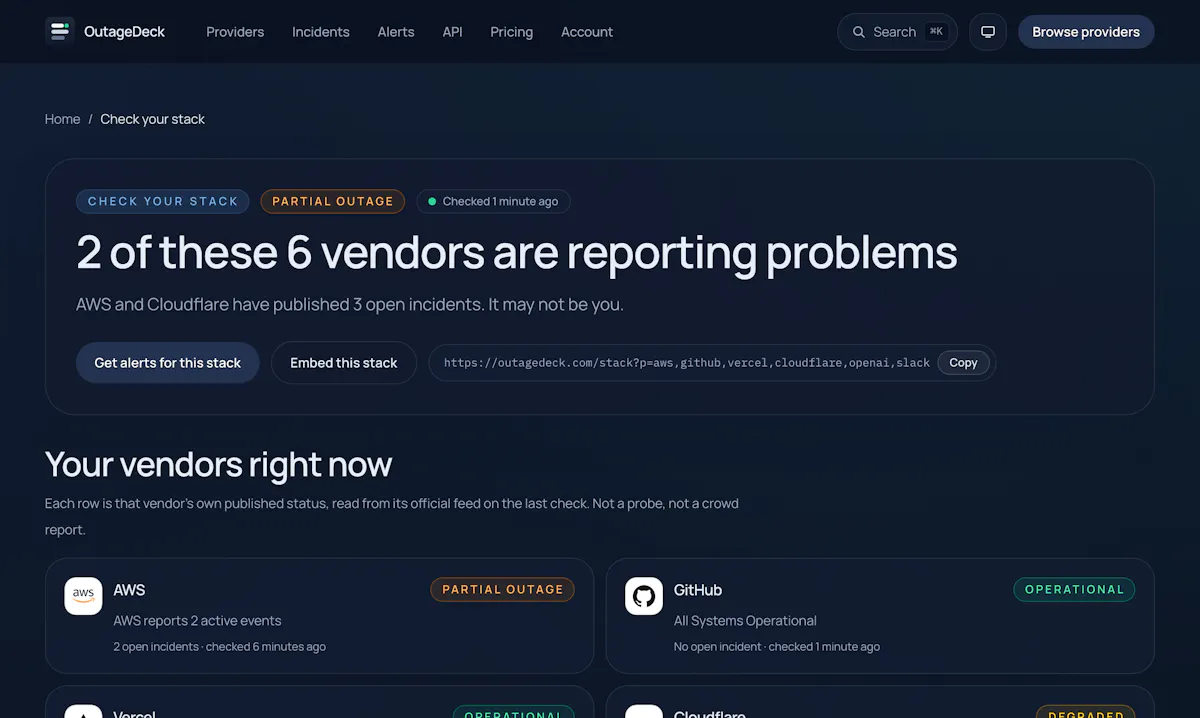The width and height of the screenshot is (1200, 718).
Task: Click "2 open incidents · checked 6 minutes ago"
Action: click(220, 647)
